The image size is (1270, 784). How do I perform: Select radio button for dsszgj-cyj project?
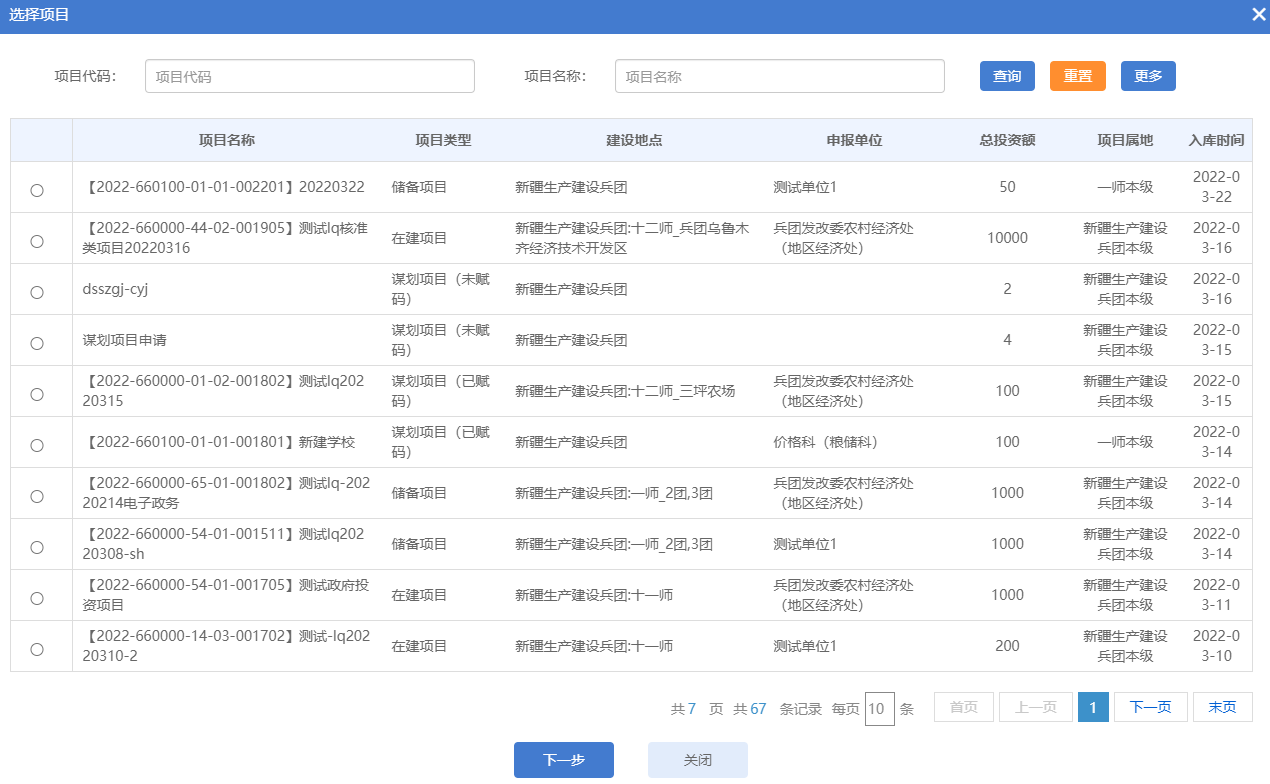tap(37, 292)
